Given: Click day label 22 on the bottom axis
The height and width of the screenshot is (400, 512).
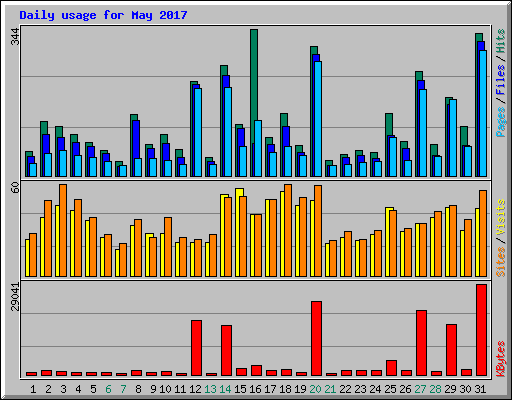Looking at the screenshot, I should pyautogui.click(x=345, y=389).
